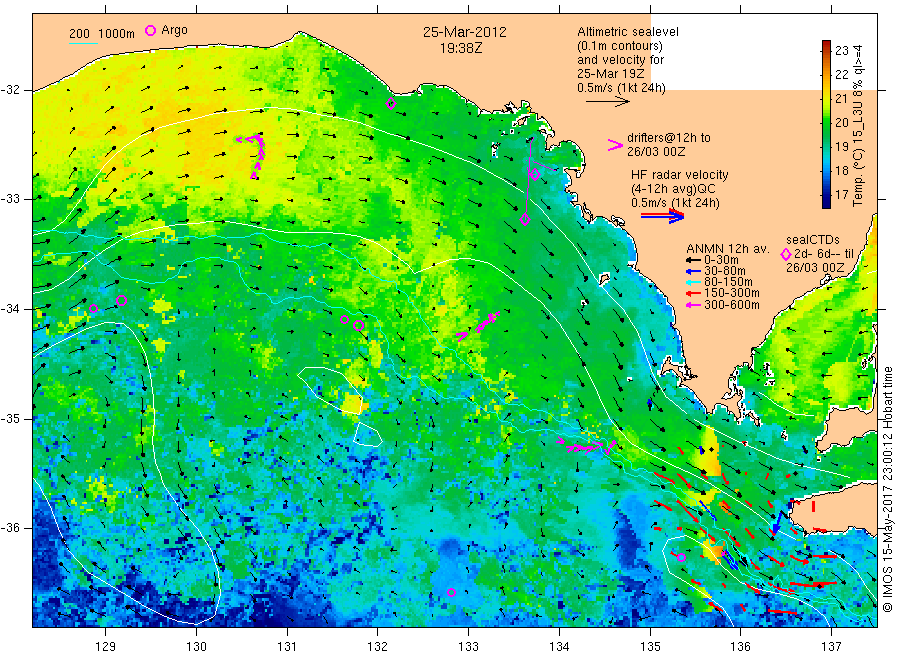
Task: Click the red 150-300m ANMN arrow
Action: pos(693,293)
